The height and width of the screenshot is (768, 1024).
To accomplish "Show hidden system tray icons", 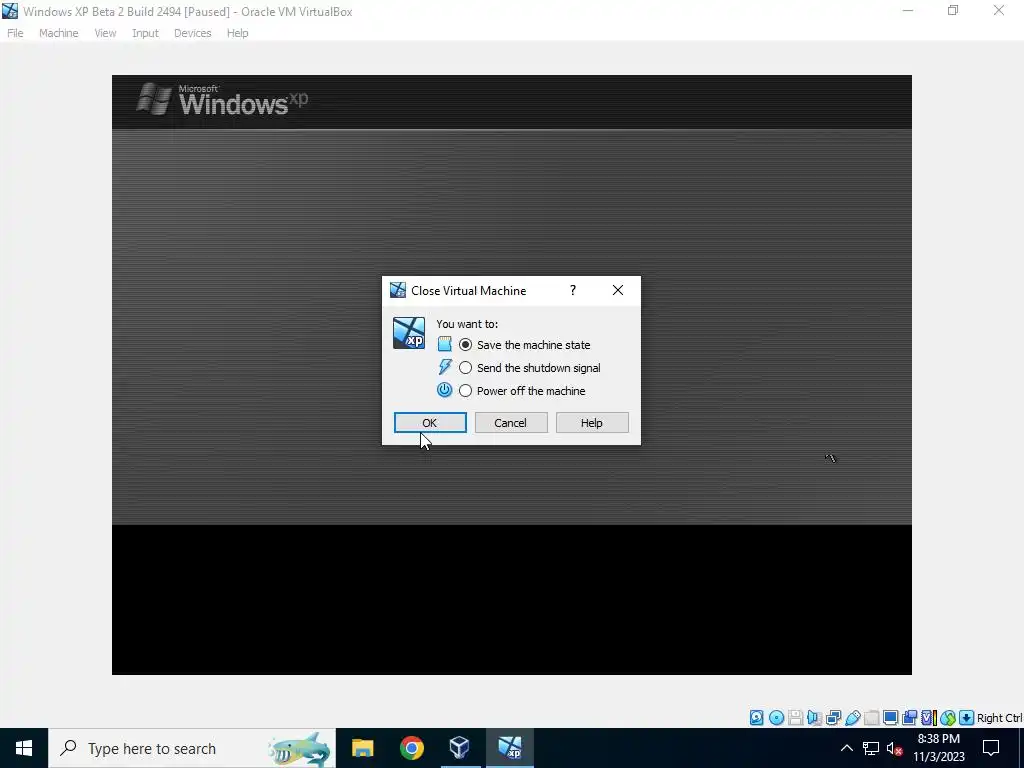I will [846, 748].
